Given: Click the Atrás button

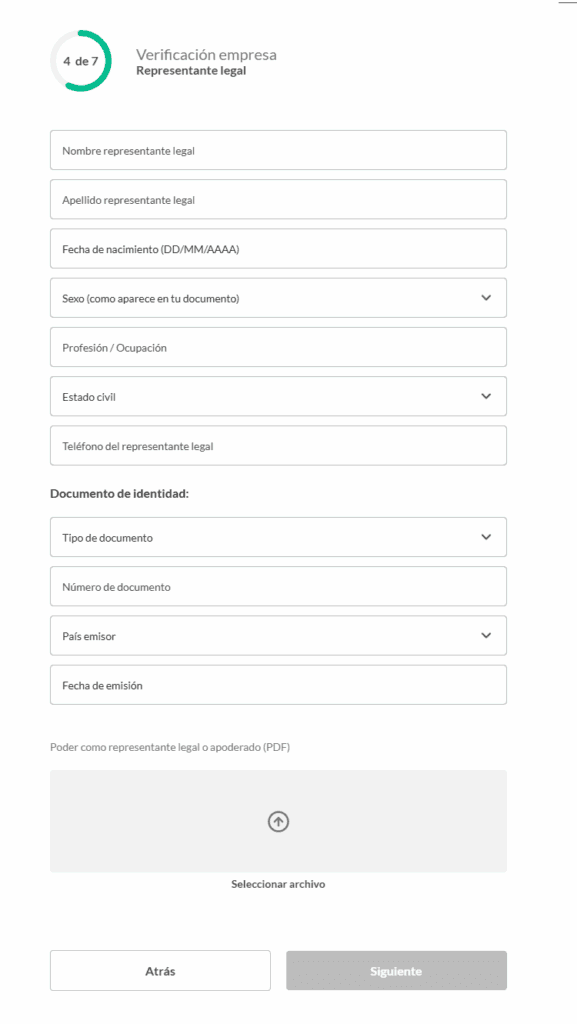Looking at the screenshot, I should (161, 970).
